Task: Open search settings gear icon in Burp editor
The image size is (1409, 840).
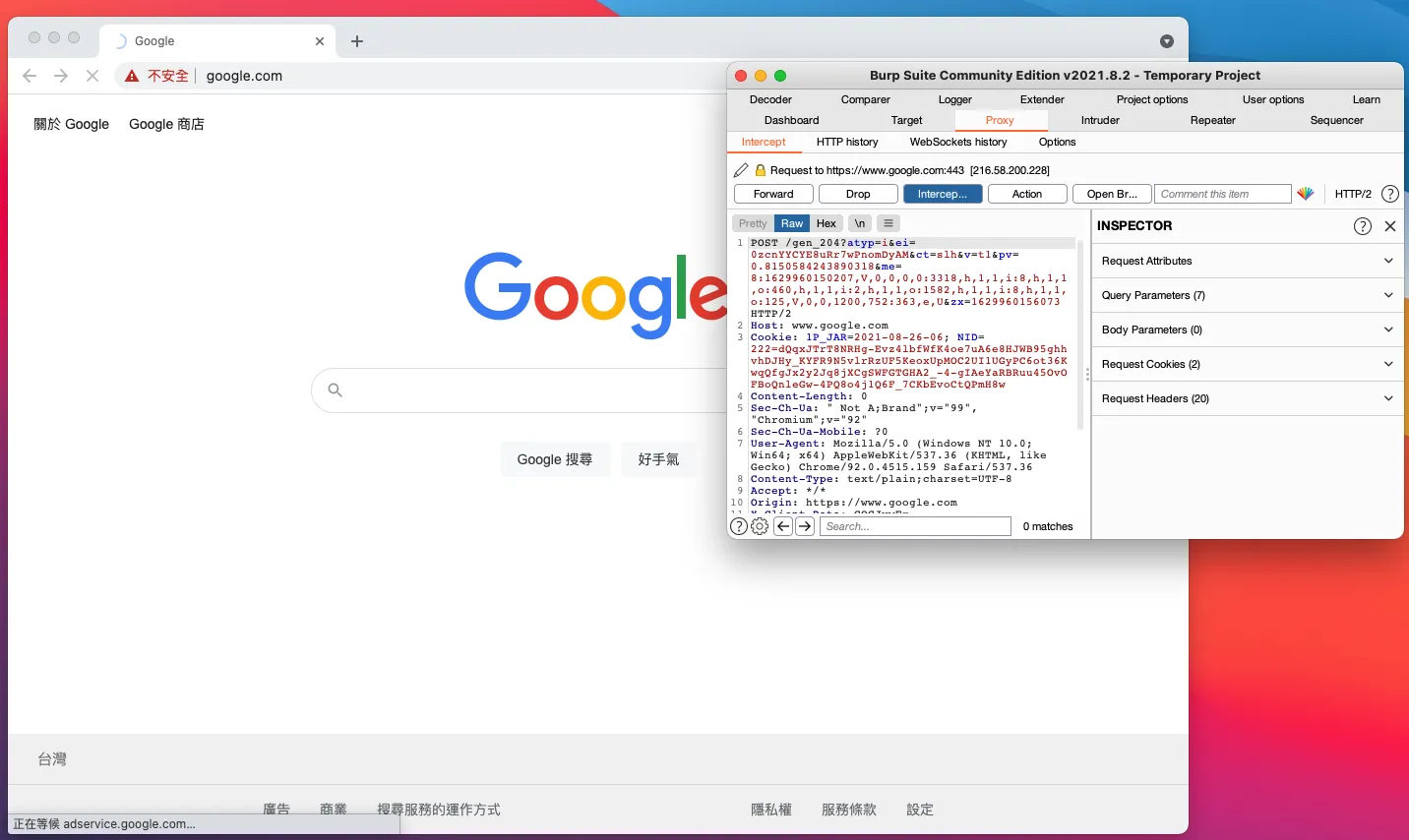Action: point(760,526)
